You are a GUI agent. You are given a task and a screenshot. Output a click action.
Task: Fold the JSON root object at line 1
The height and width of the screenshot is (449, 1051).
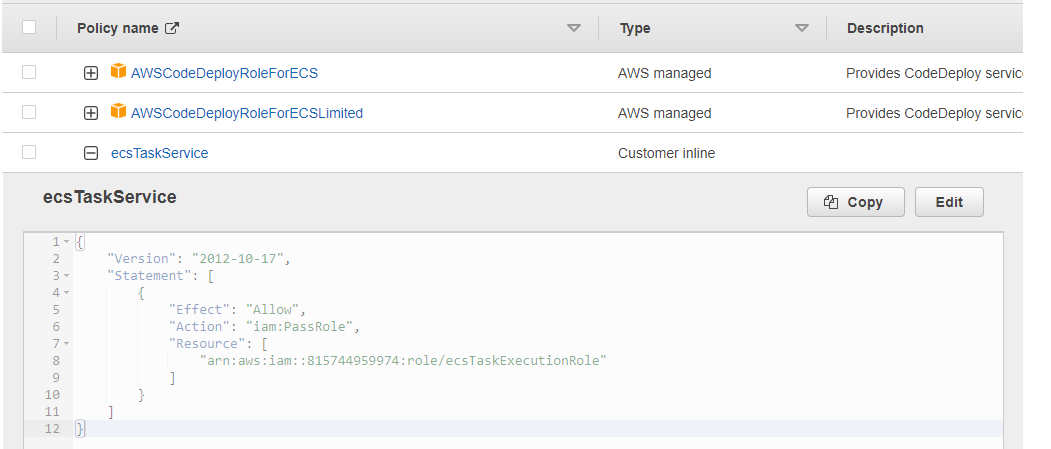tap(66, 241)
